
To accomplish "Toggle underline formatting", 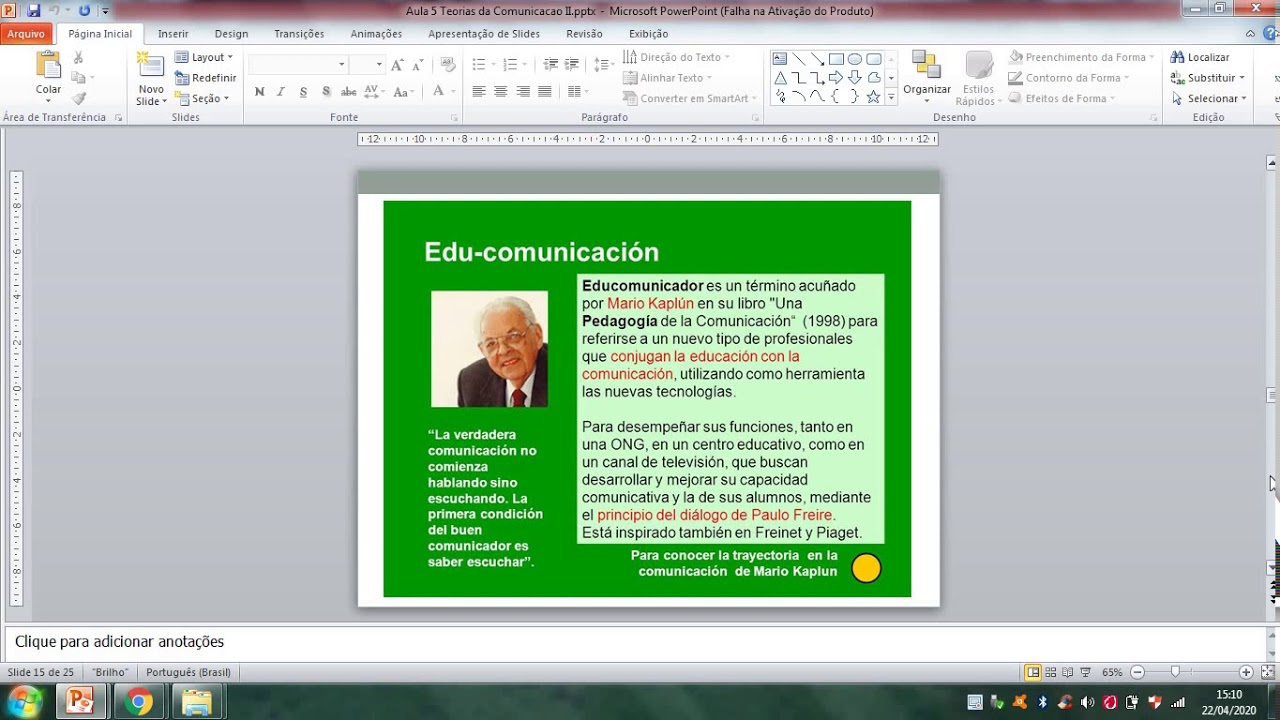I will [302, 92].
